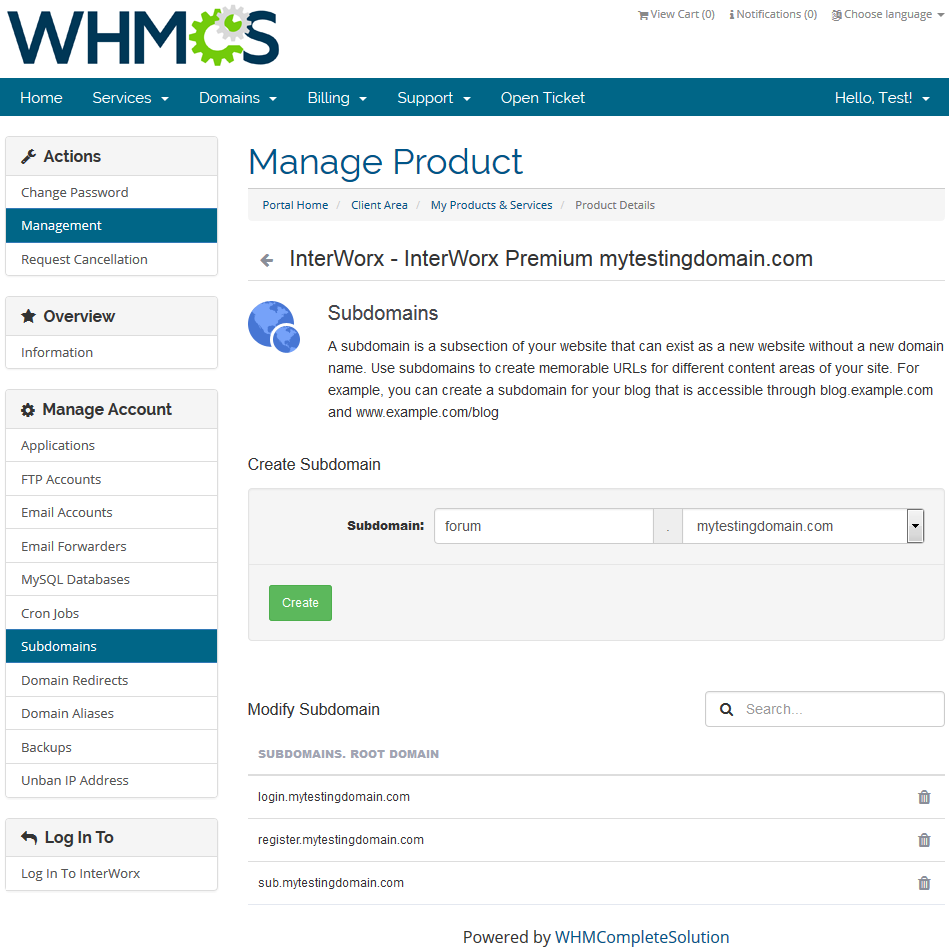Open the Choose language dropdown
The width and height of the screenshot is (949, 951).
[888, 14]
